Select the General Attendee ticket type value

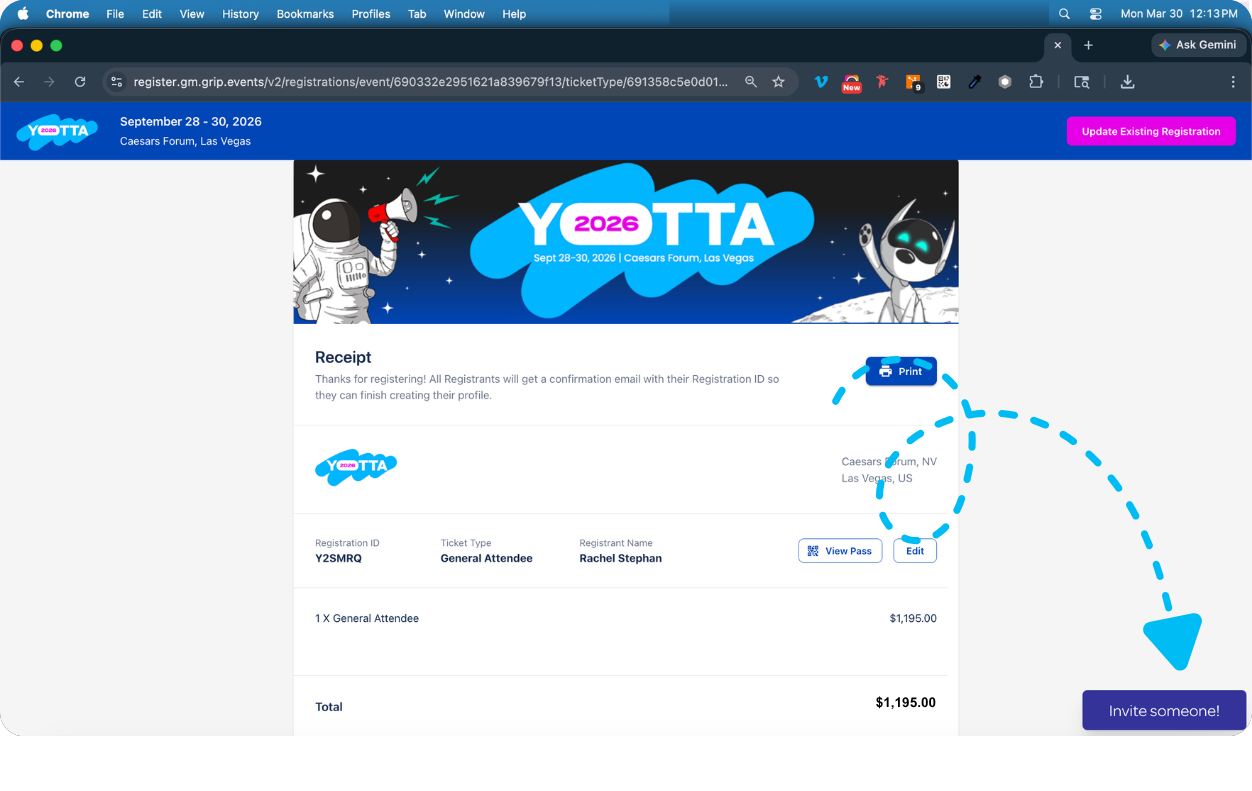(486, 559)
